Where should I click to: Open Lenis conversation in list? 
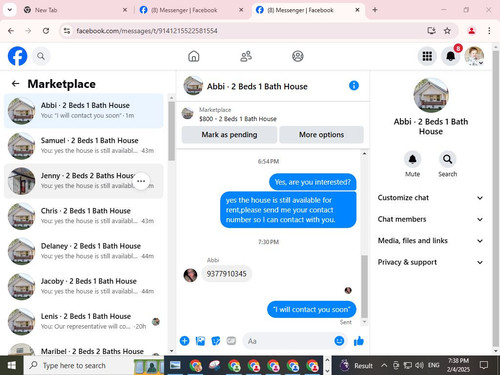click(x=84, y=322)
